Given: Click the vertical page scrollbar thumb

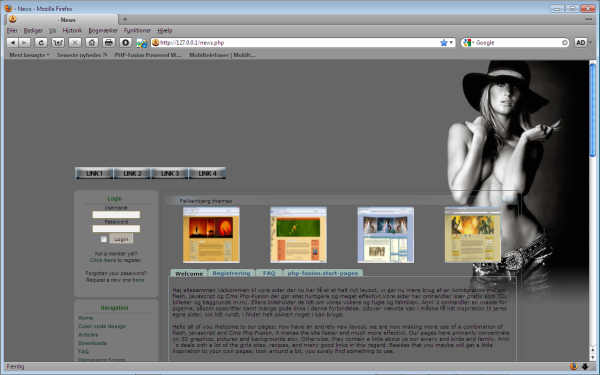Looking at the screenshot, I should [593, 111].
